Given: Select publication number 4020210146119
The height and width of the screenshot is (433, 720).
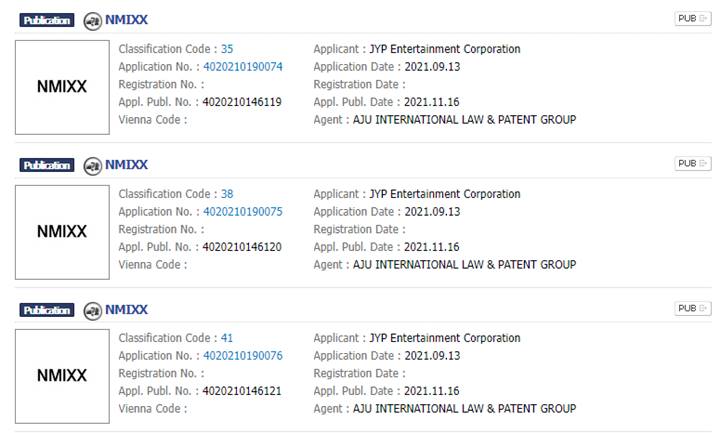Looking at the screenshot, I should [242, 102].
